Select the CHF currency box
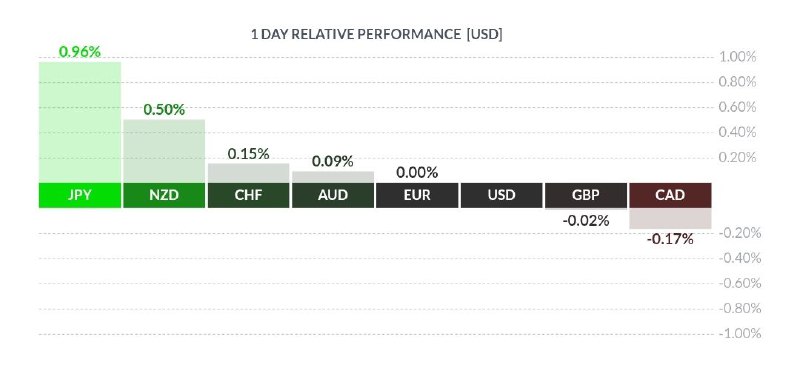 [248, 196]
